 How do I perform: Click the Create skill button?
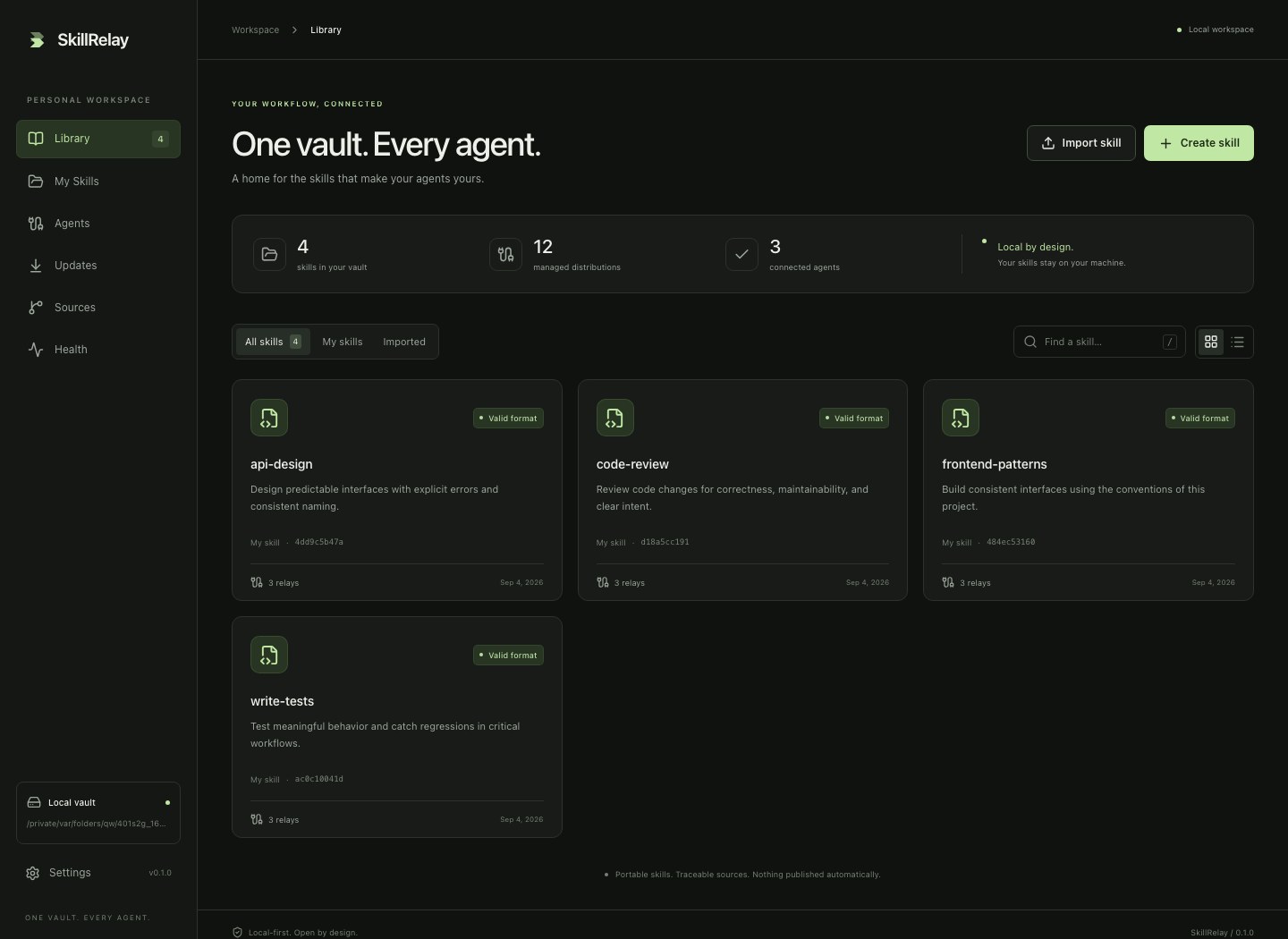pyautogui.click(x=1199, y=143)
